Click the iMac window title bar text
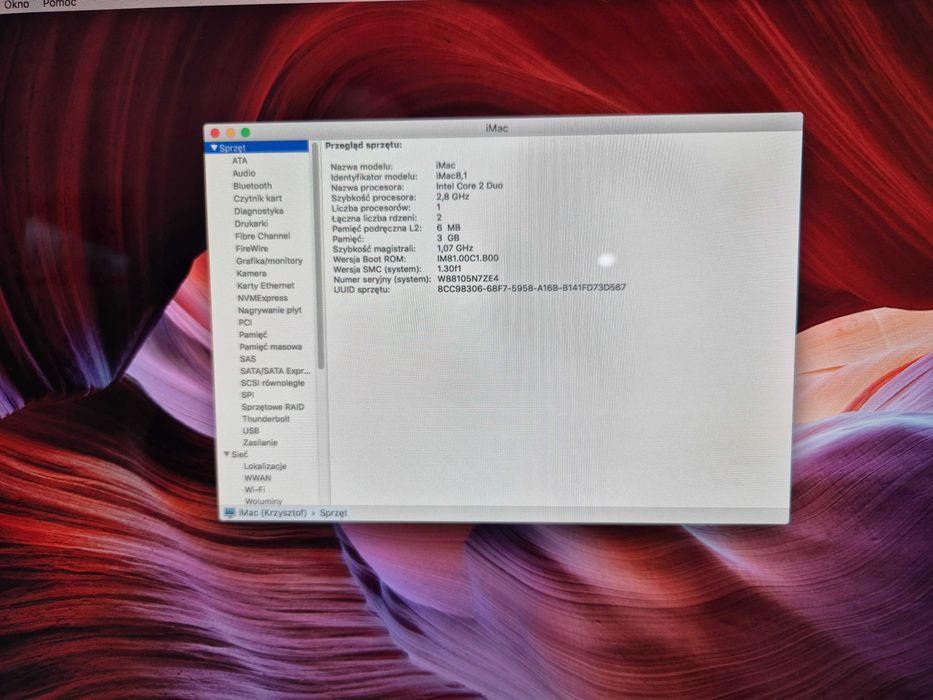This screenshot has width=933, height=700. coord(496,128)
